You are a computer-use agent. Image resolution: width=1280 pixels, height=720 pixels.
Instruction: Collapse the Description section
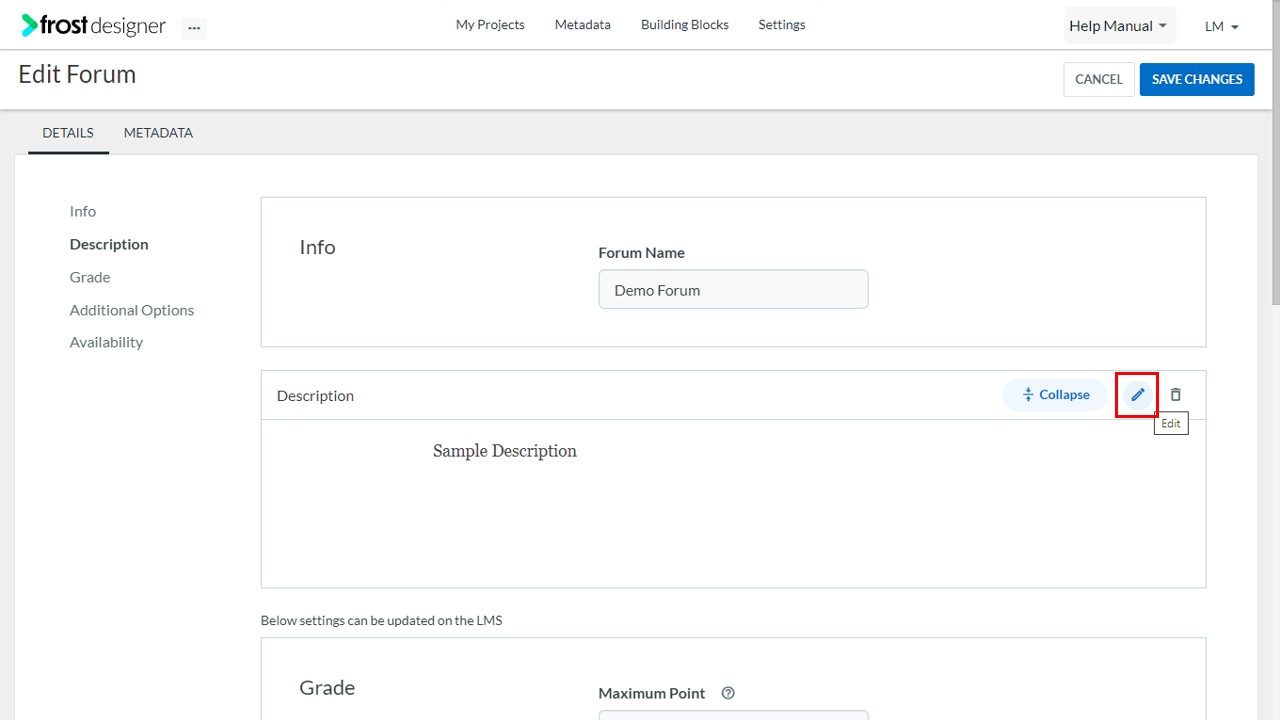point(1055,395)
